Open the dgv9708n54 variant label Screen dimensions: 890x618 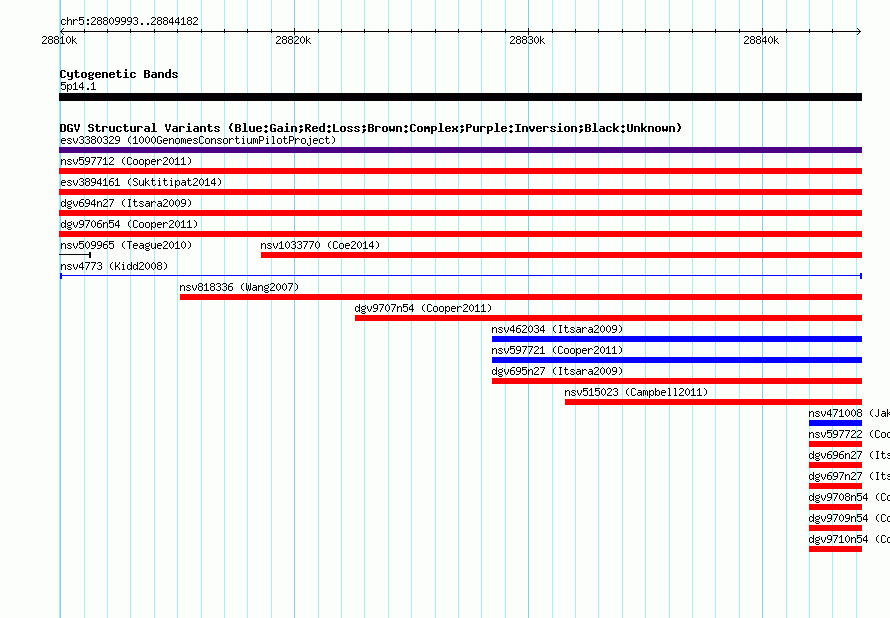pos(849,497)
